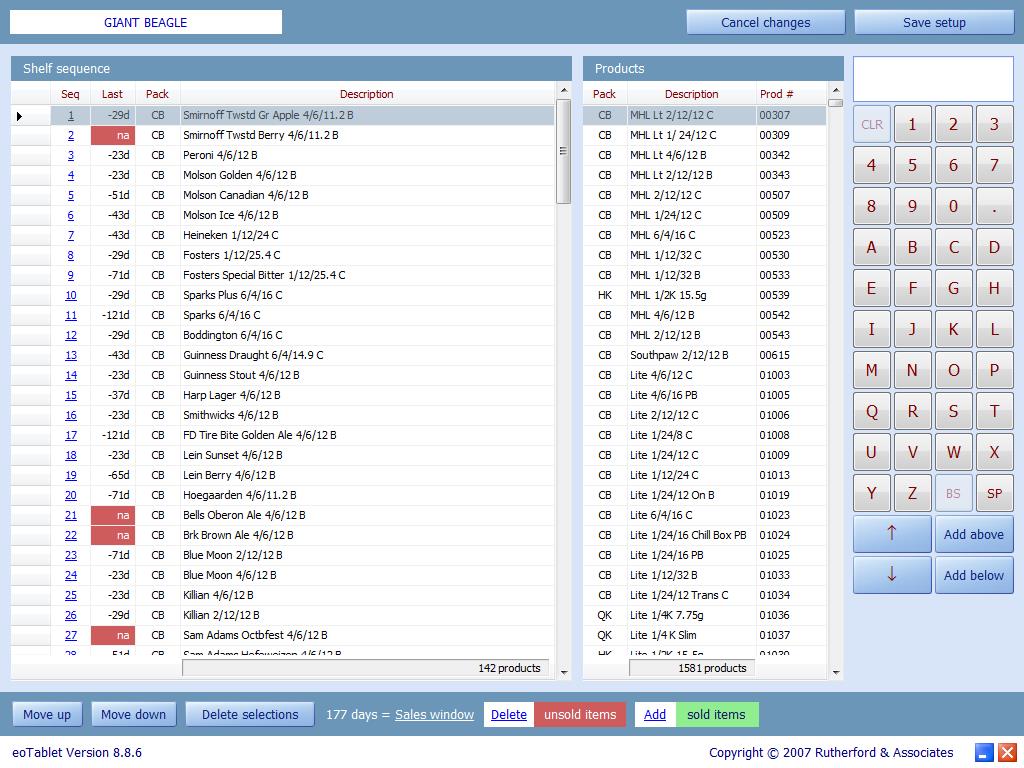This screenshot has height=768, width=1024.
Task: Tap the decimal point key
Action: pyautogui.click(x=995, y=206)
